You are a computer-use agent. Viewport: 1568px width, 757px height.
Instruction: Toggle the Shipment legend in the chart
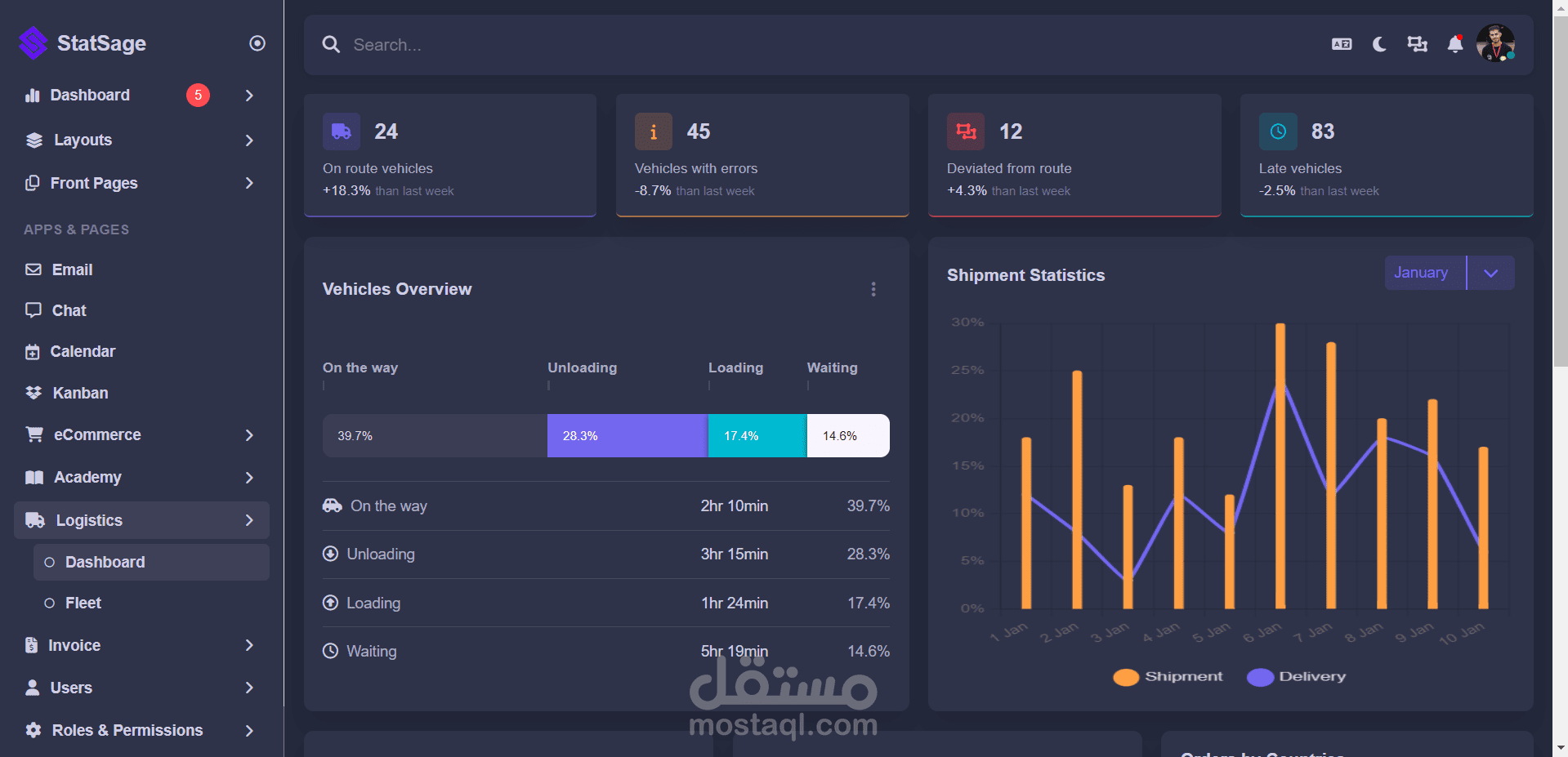tap(1167, 676)
